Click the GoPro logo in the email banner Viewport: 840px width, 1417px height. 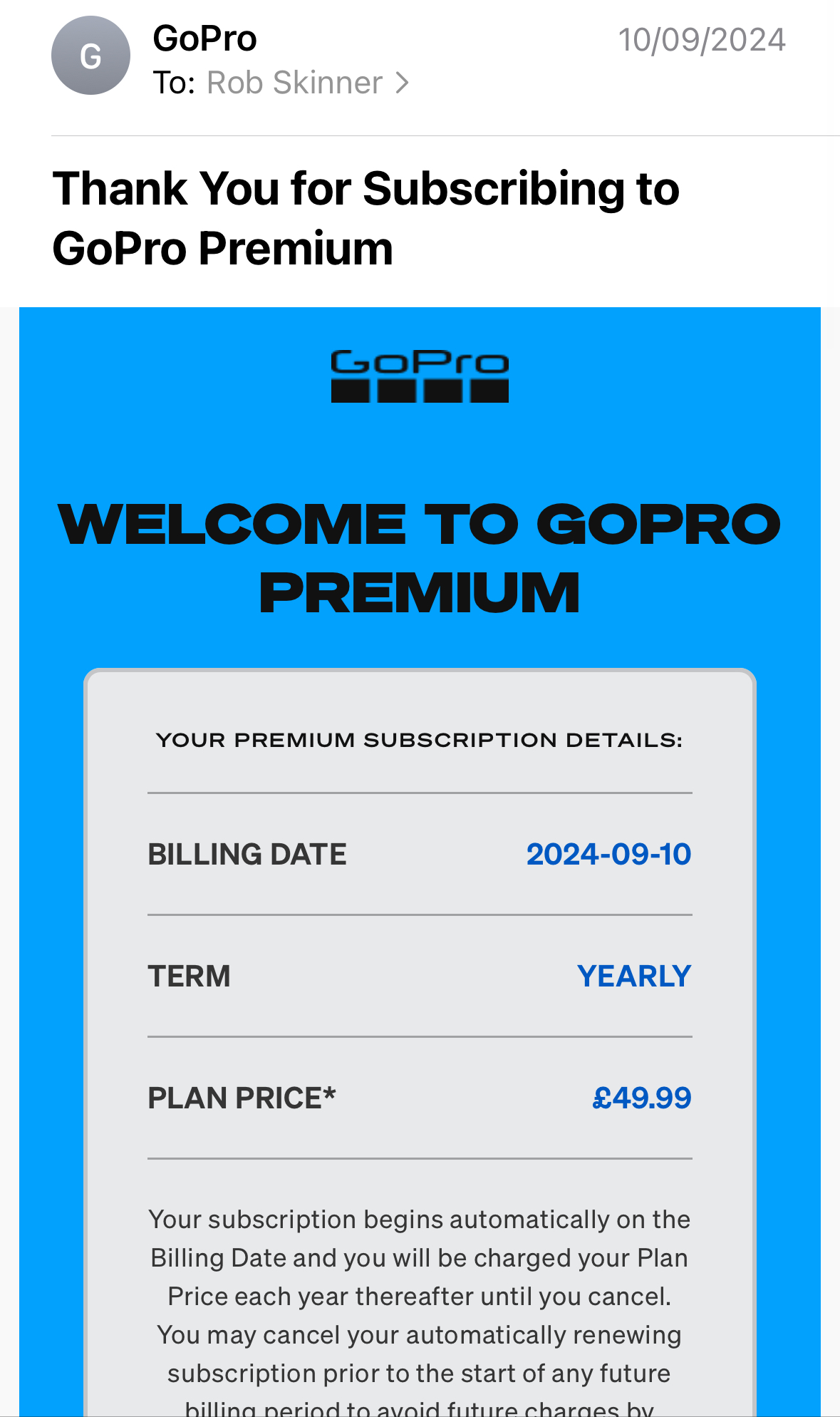click(x=420, y=376)
